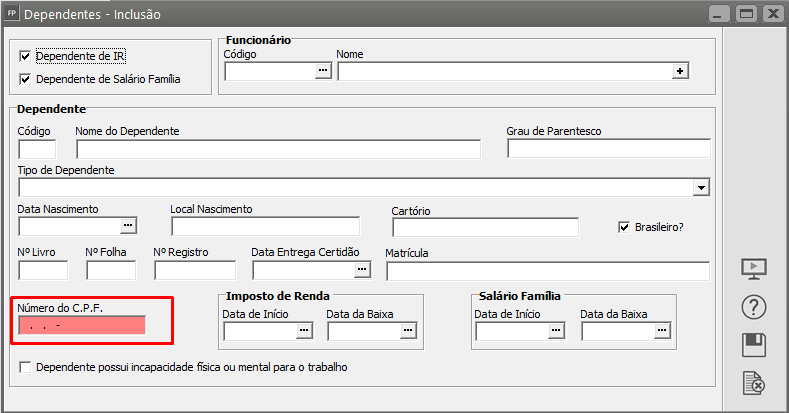This screenshot has width=789, height=413.
Task: Toggle the Brasileiro? checkbox
Action: (x=625, y=227)
